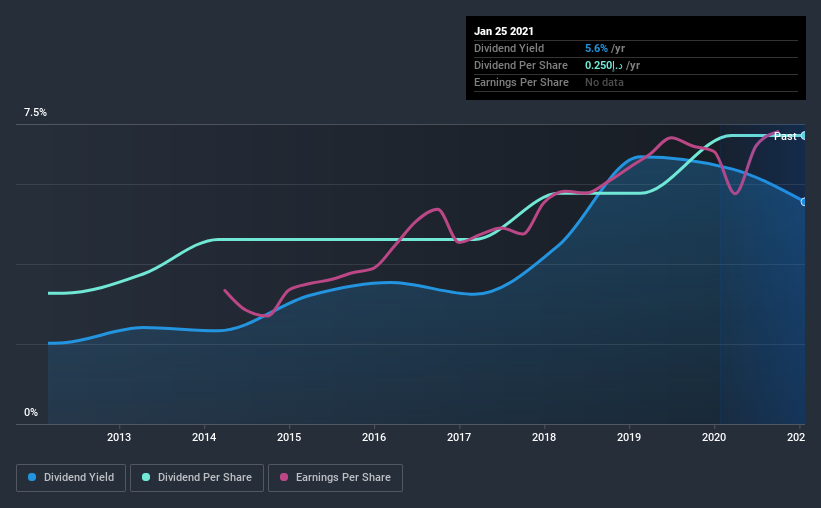Click the 2013 x-axis label
Image resolution: width=821 pixels, height=508 pixels.
tap(119, 437)
